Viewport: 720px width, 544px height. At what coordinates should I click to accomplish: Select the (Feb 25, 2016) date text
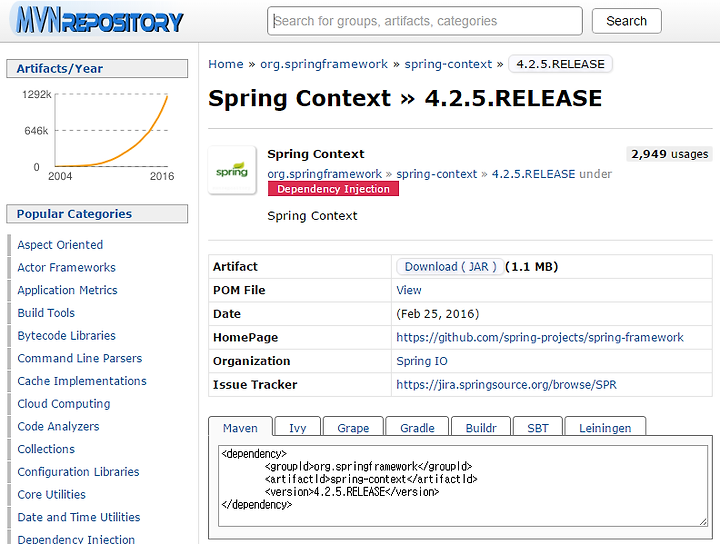(x=437, y=314)
